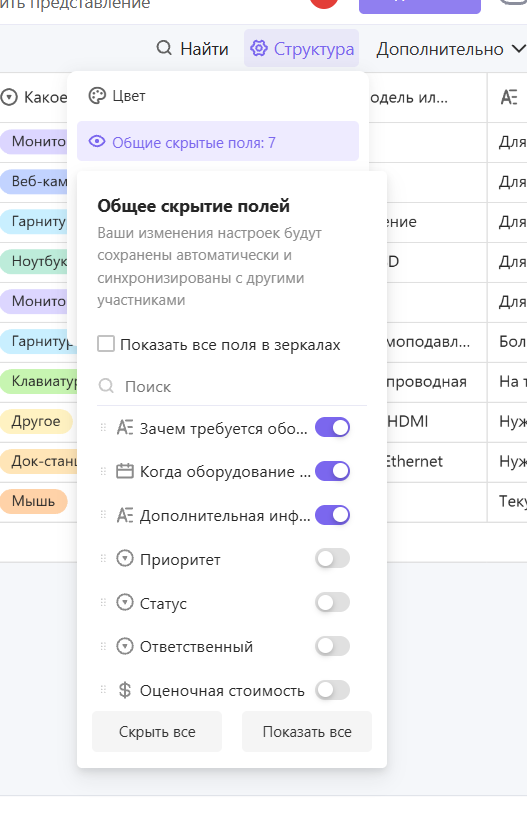The image size is (527, 825).
Task: Click the dollar icon of Оценочная стоимость
Action: click(125, 690)
